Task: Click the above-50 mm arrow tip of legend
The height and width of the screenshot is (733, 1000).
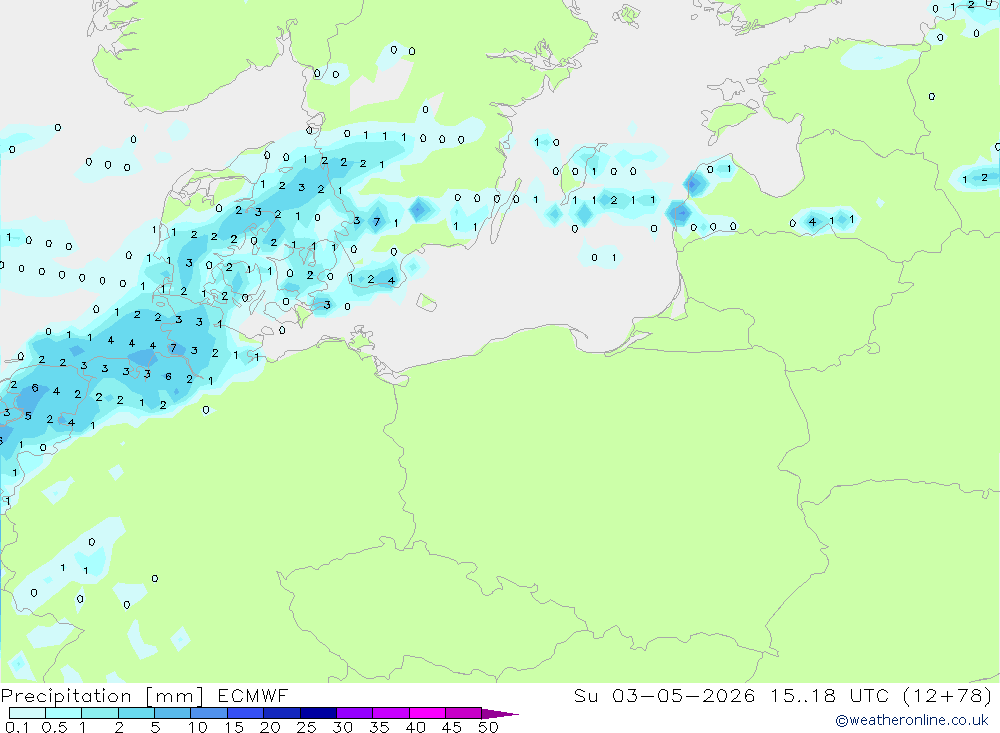Action: 500,714
